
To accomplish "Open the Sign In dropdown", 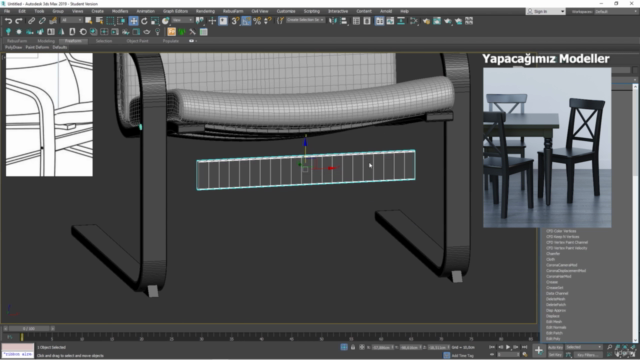I will (546, 11).
